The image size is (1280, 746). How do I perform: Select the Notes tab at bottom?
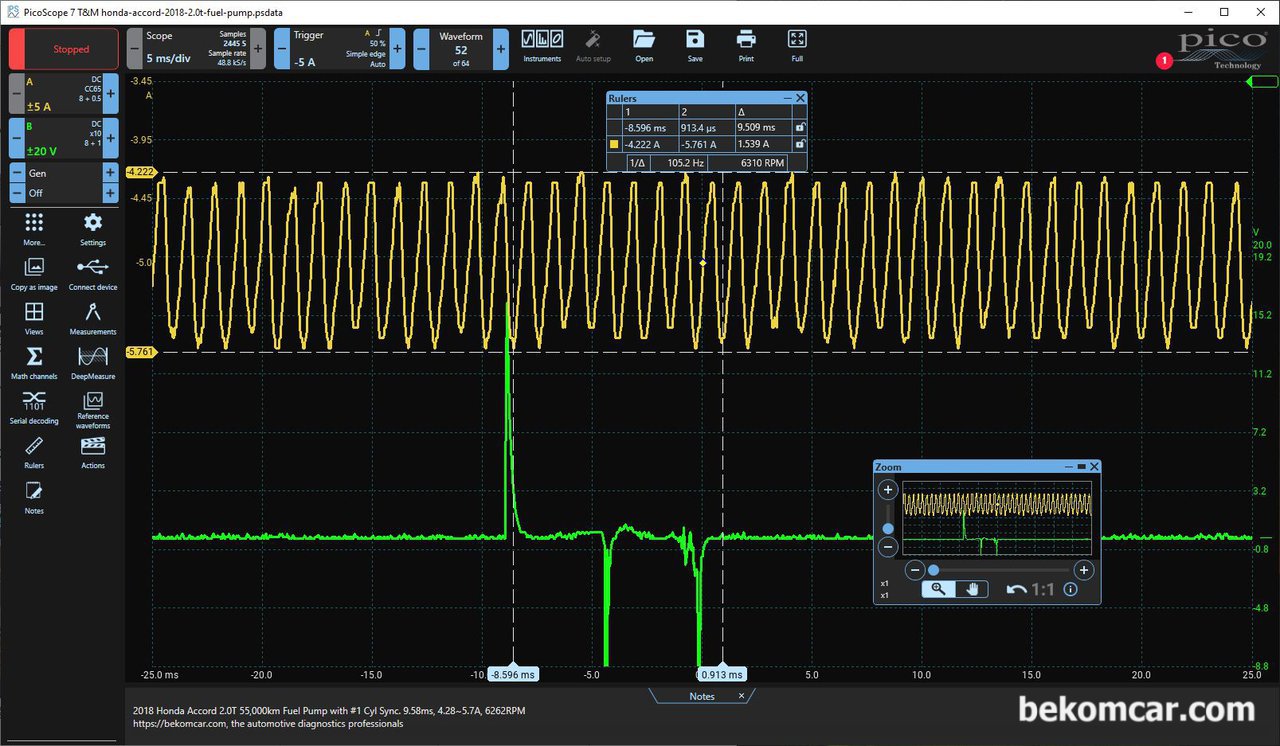[x=702, y=696]
